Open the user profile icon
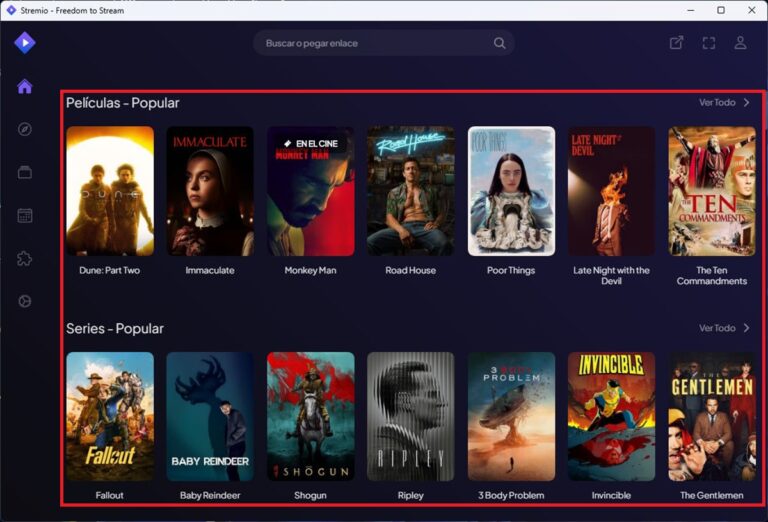The width and height of the screenshot is (768, 522). point(741,43)
